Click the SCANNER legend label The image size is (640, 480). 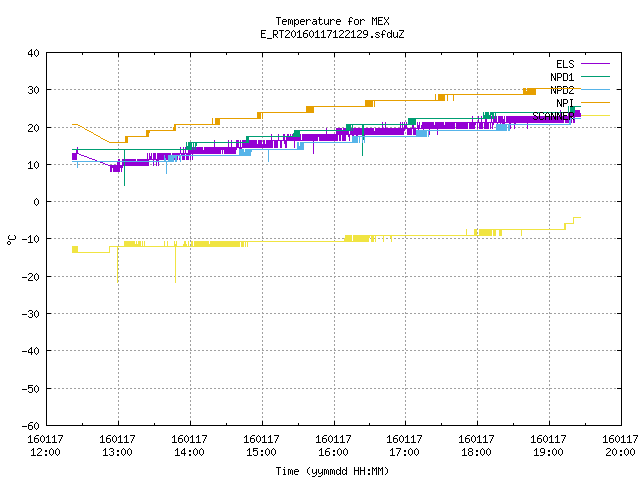pyautogui.click(x=553, y=116)
